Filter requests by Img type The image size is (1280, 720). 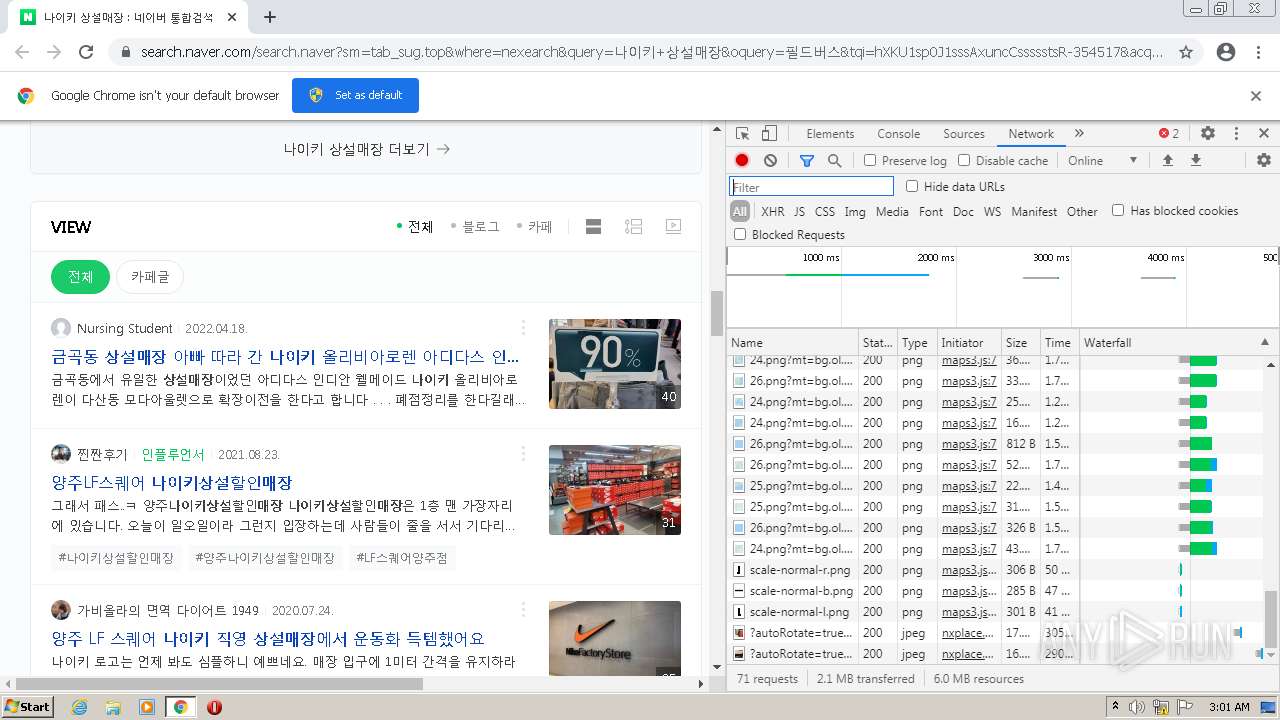pyautogui.click(x=855, y=211)
